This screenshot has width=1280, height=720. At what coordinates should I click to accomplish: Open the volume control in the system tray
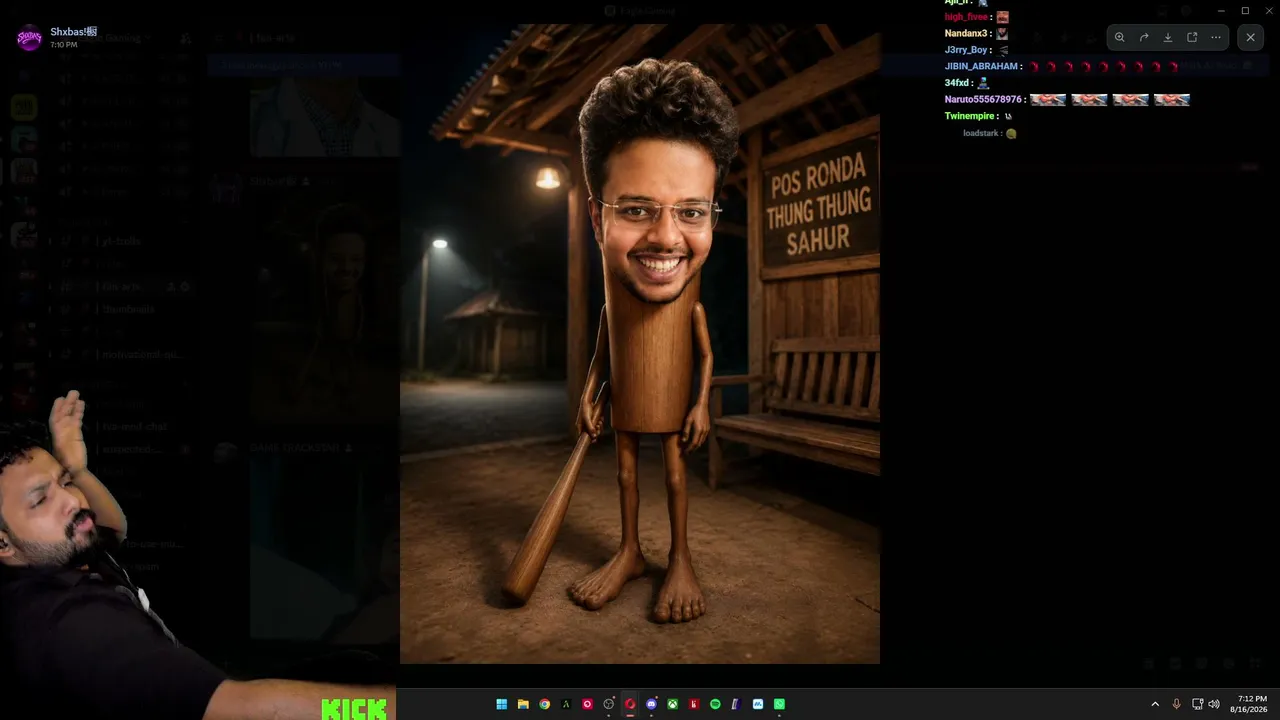tap(1214, 704)
